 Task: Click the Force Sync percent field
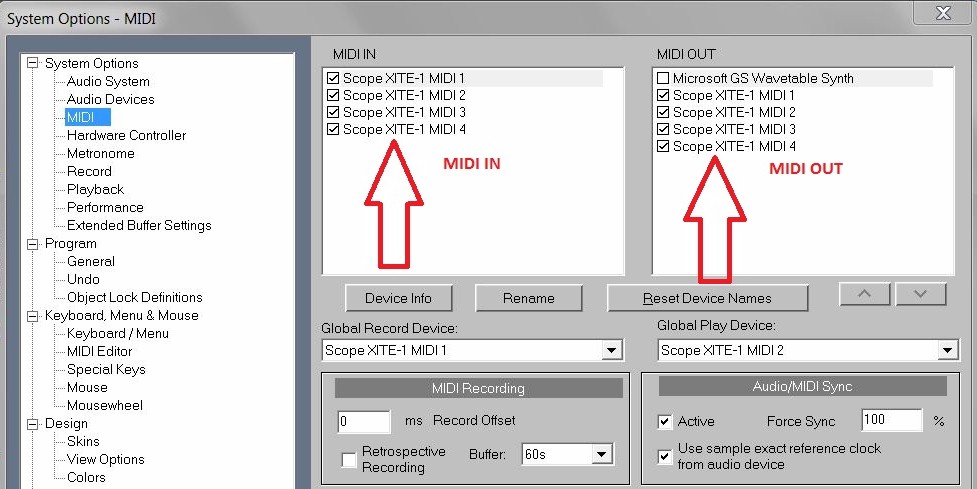(891, 420)
